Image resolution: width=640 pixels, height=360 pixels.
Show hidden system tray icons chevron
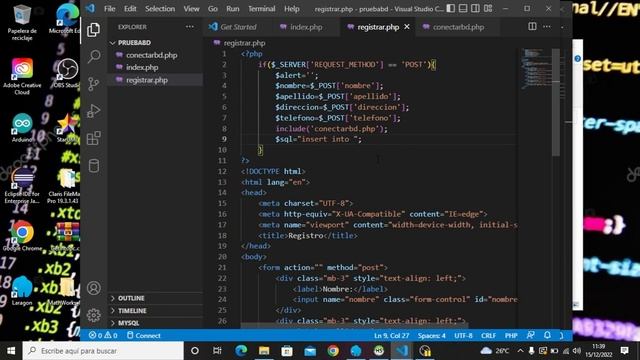(520, 351)
